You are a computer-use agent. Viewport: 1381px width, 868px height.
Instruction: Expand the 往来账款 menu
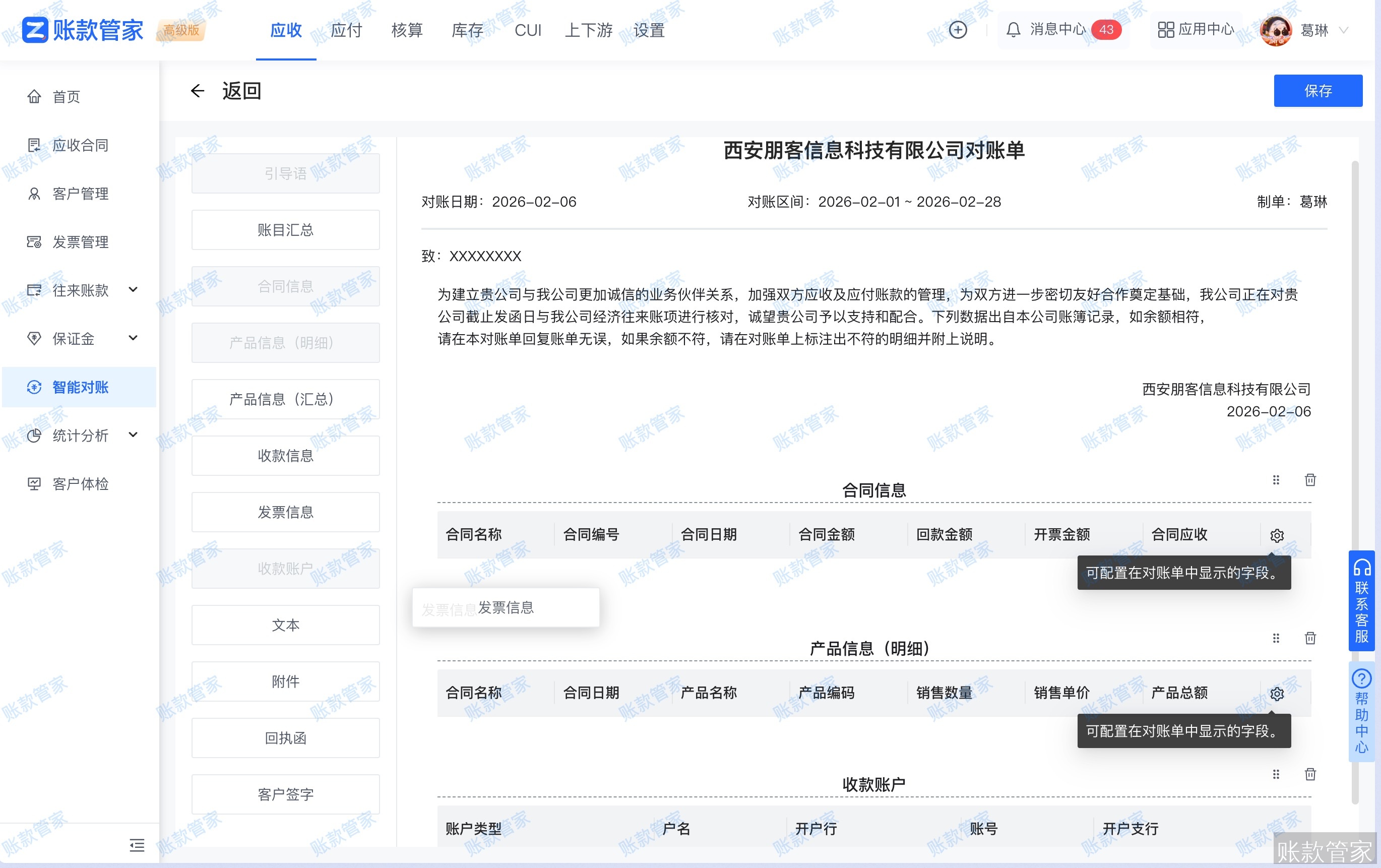coord(80,290)
